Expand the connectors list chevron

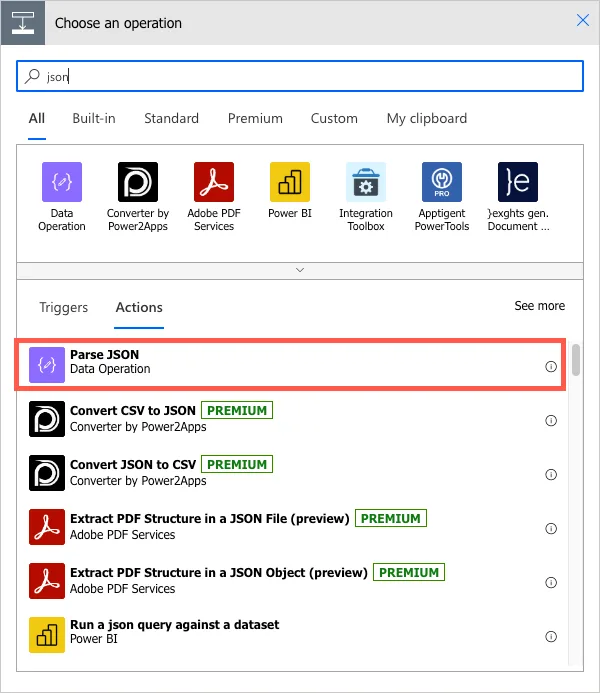(300, 270)
